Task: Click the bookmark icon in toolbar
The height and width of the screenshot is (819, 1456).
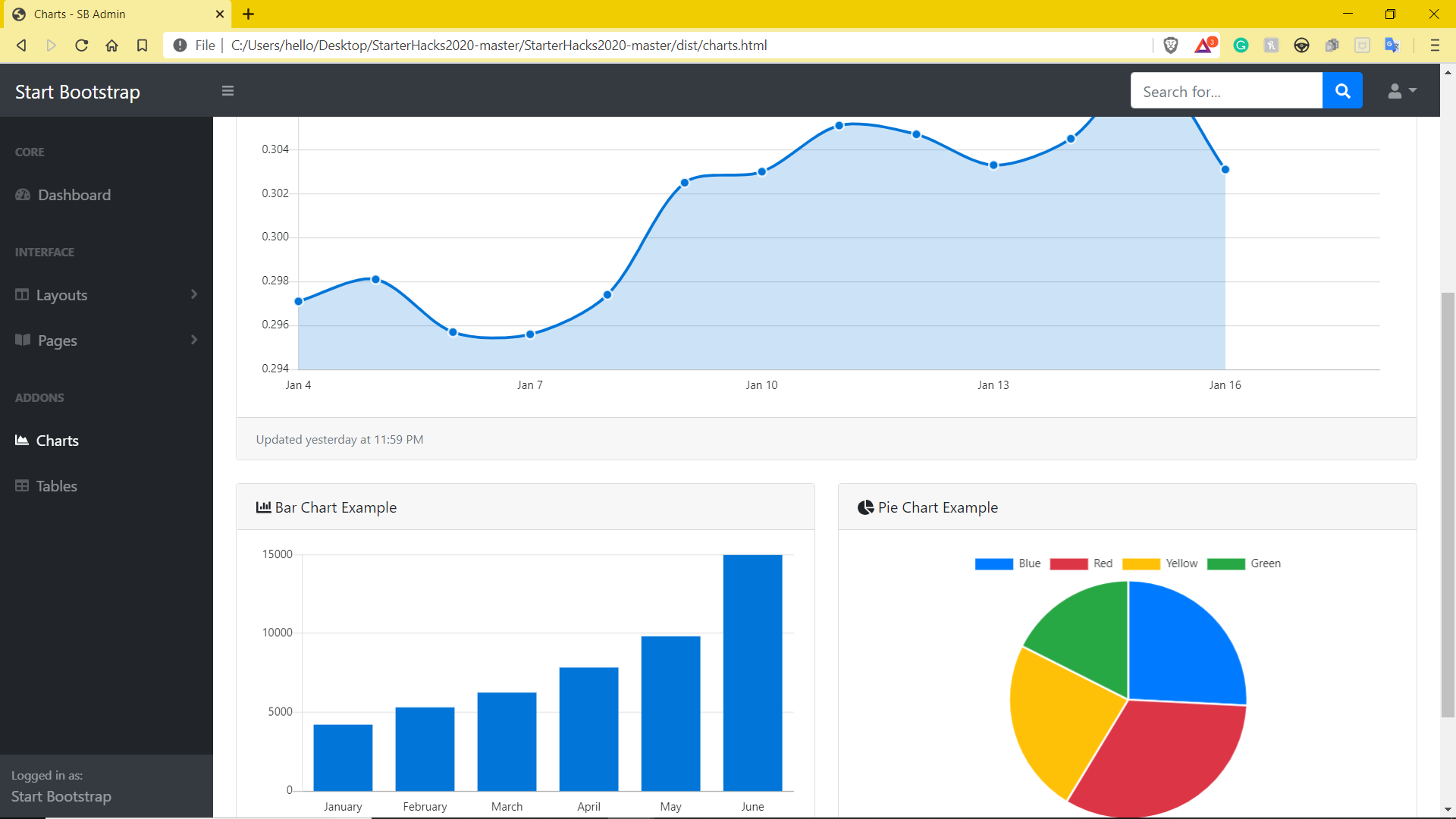Action: (x=142, y=45)
